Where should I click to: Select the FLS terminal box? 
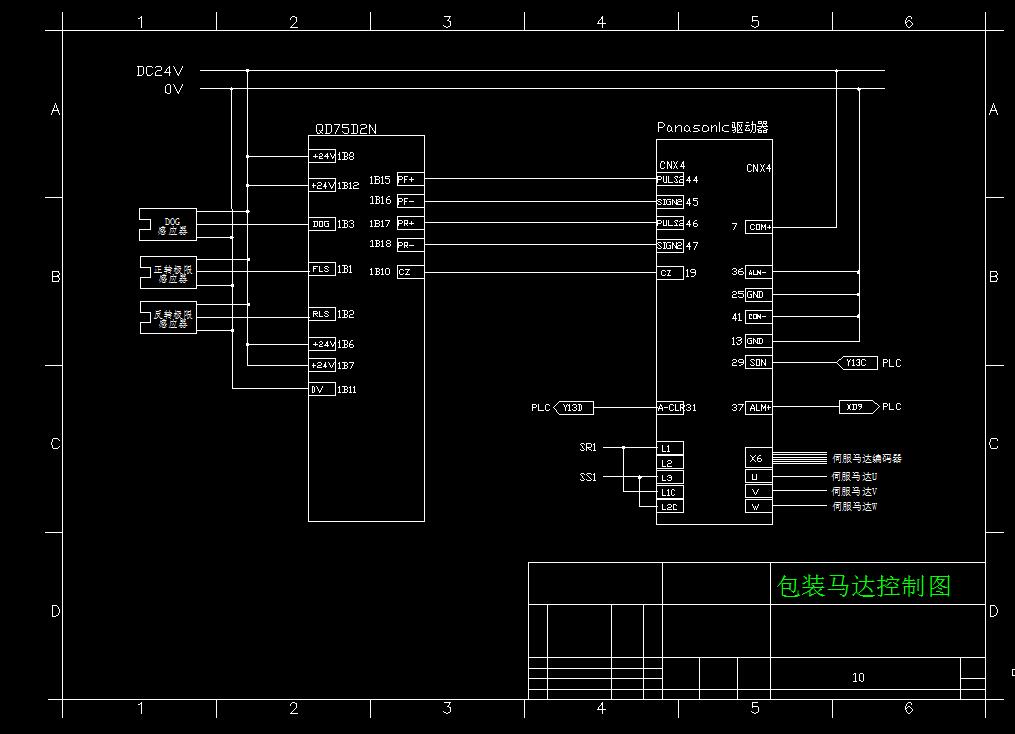click(322, 269)
